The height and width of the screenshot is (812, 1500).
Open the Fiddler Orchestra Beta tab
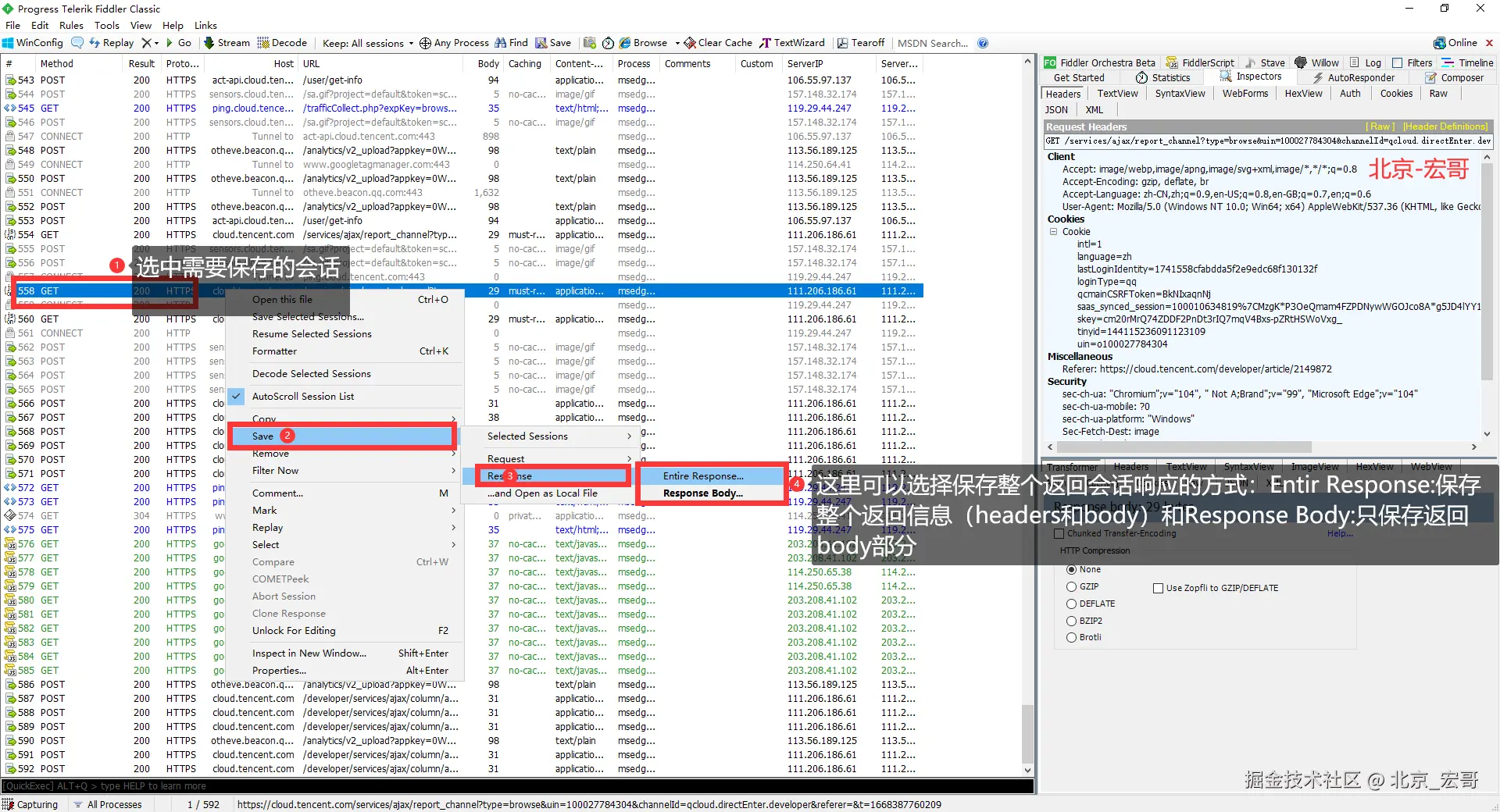(1100, 62)
